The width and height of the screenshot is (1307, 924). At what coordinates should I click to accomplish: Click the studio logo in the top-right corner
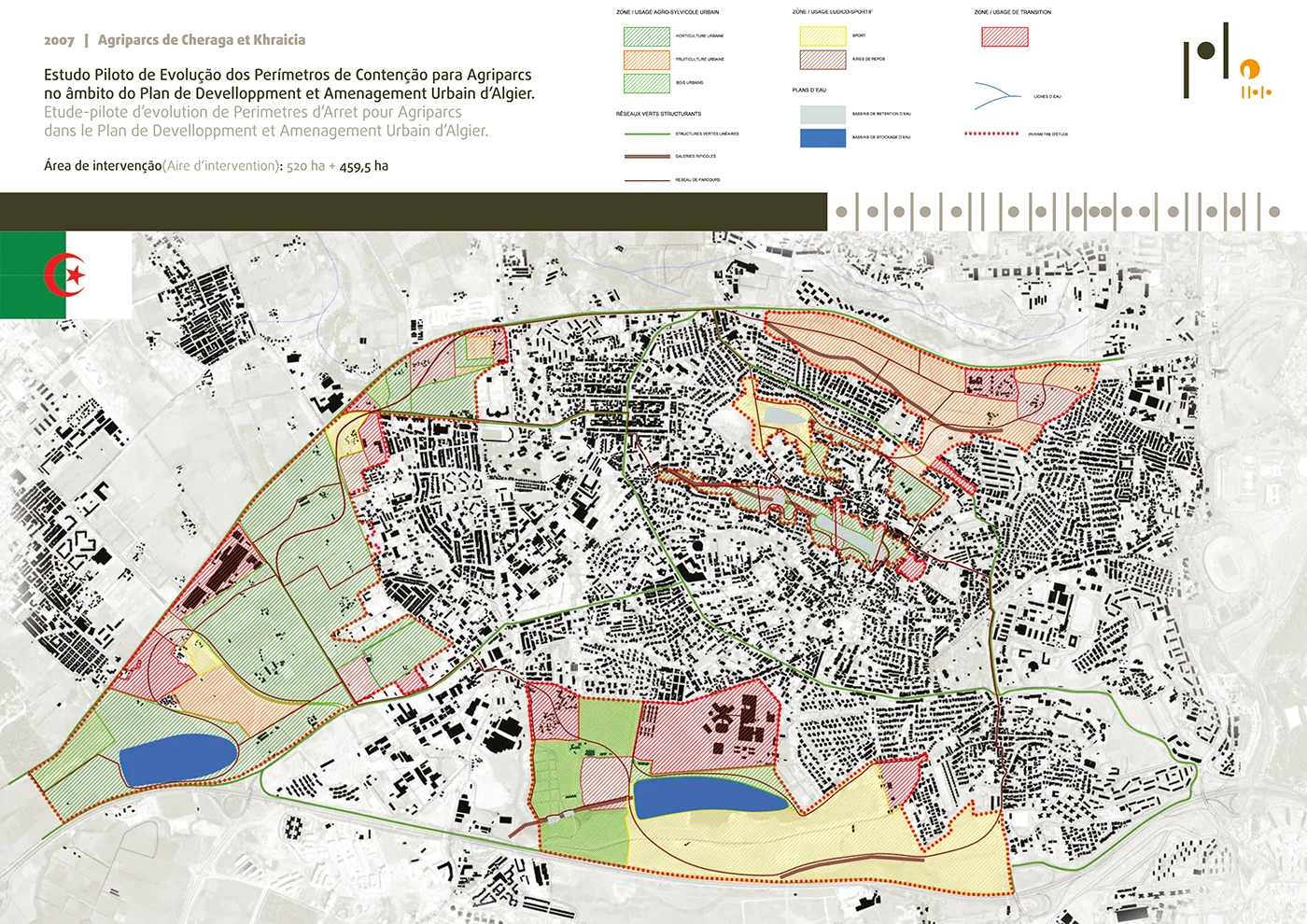pyautogui.click(x=1228, y=61)
